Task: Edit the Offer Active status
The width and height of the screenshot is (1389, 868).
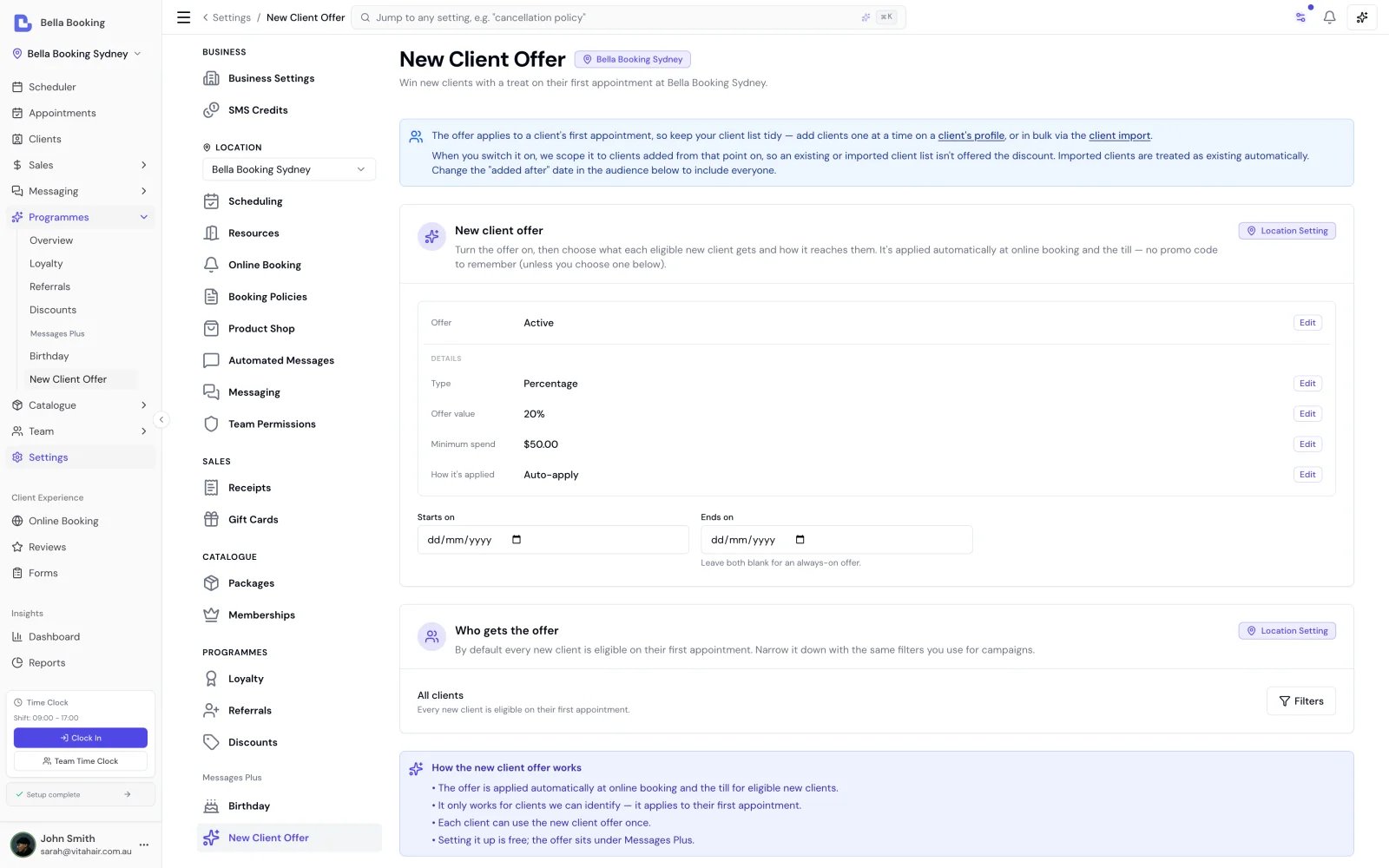Action: point(1307,323)
